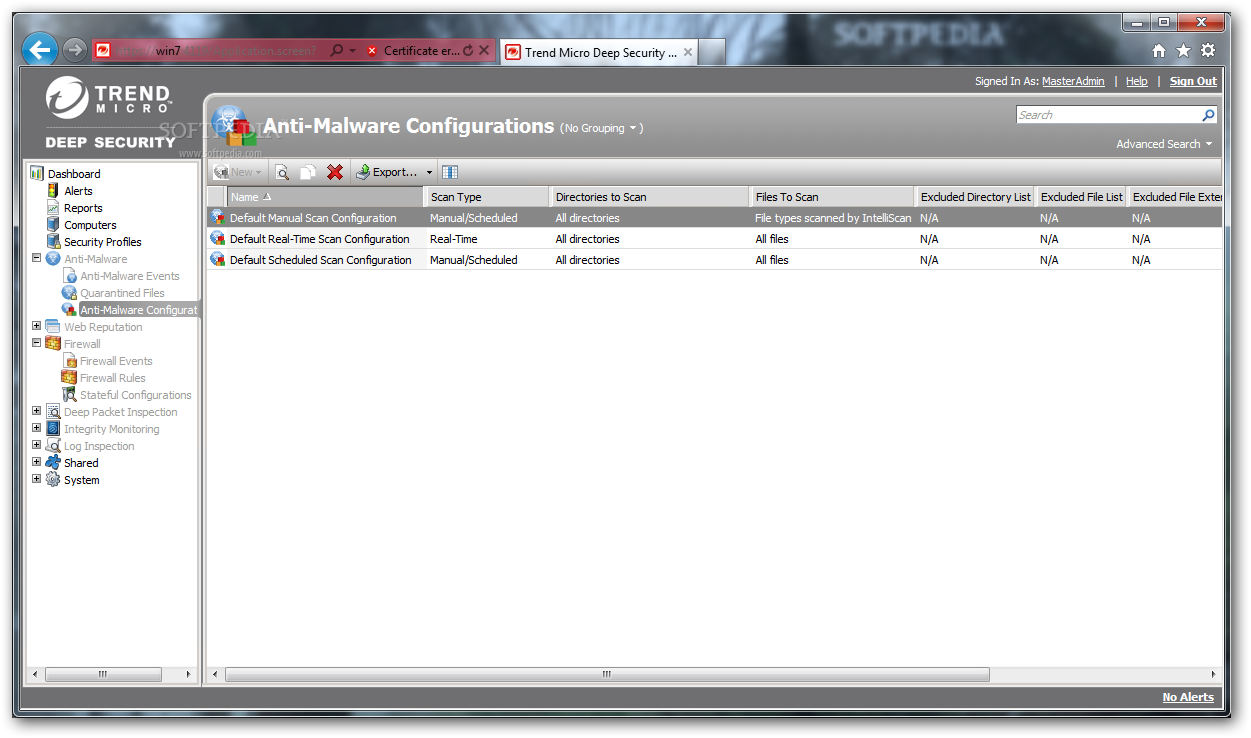Click the Web Reputation icon

[x=53, y=326]
